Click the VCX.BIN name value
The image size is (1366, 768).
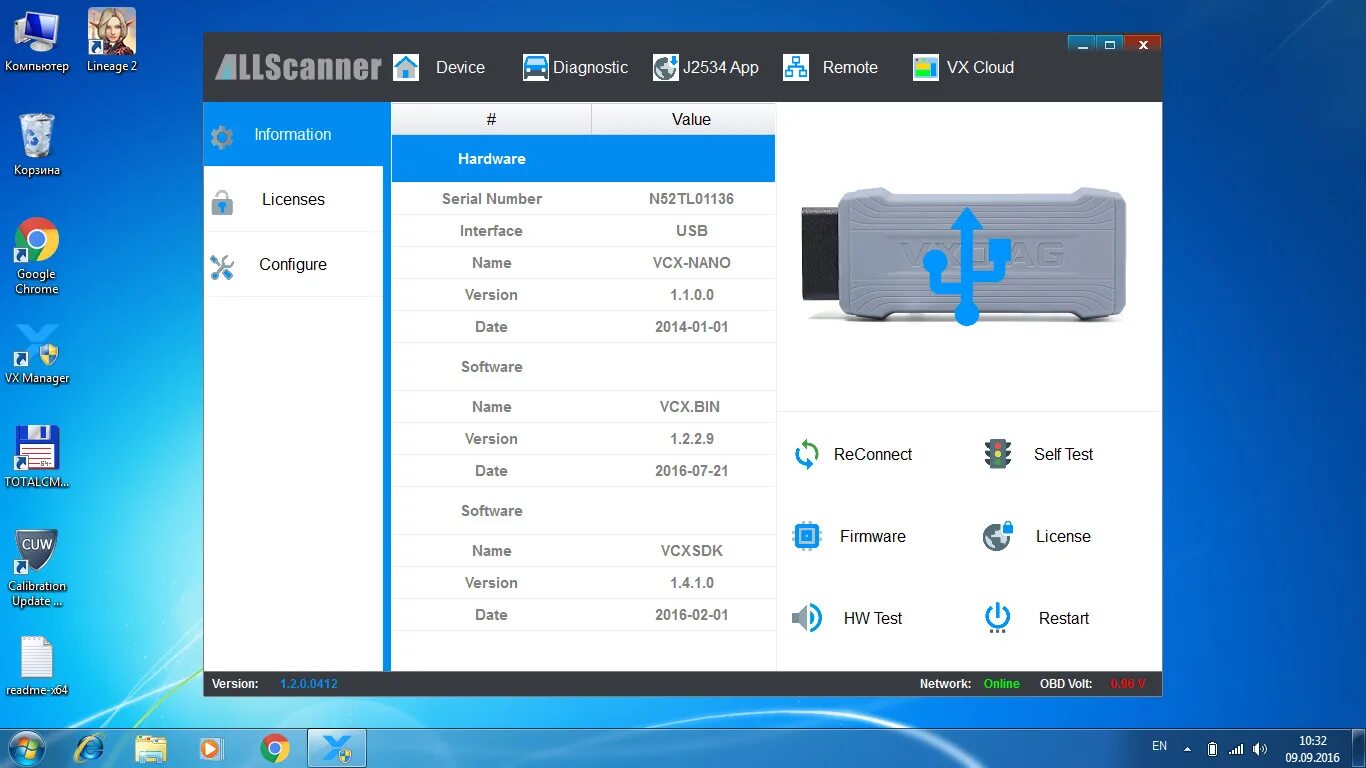[691, 407]
